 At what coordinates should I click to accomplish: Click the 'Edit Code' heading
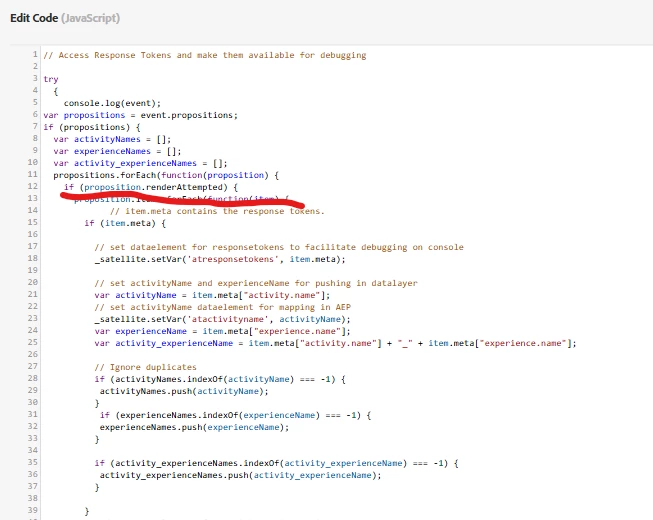coord(34,18)
